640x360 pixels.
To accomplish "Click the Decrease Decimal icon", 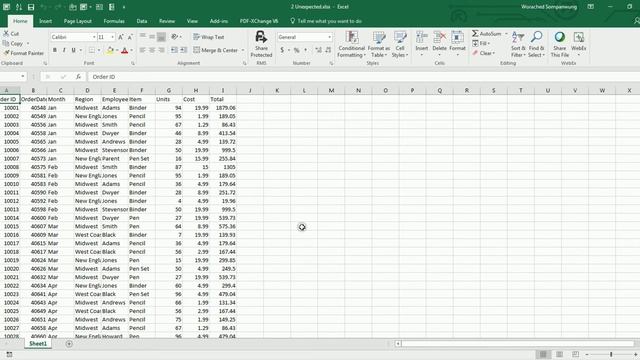I will pos(328,50).
